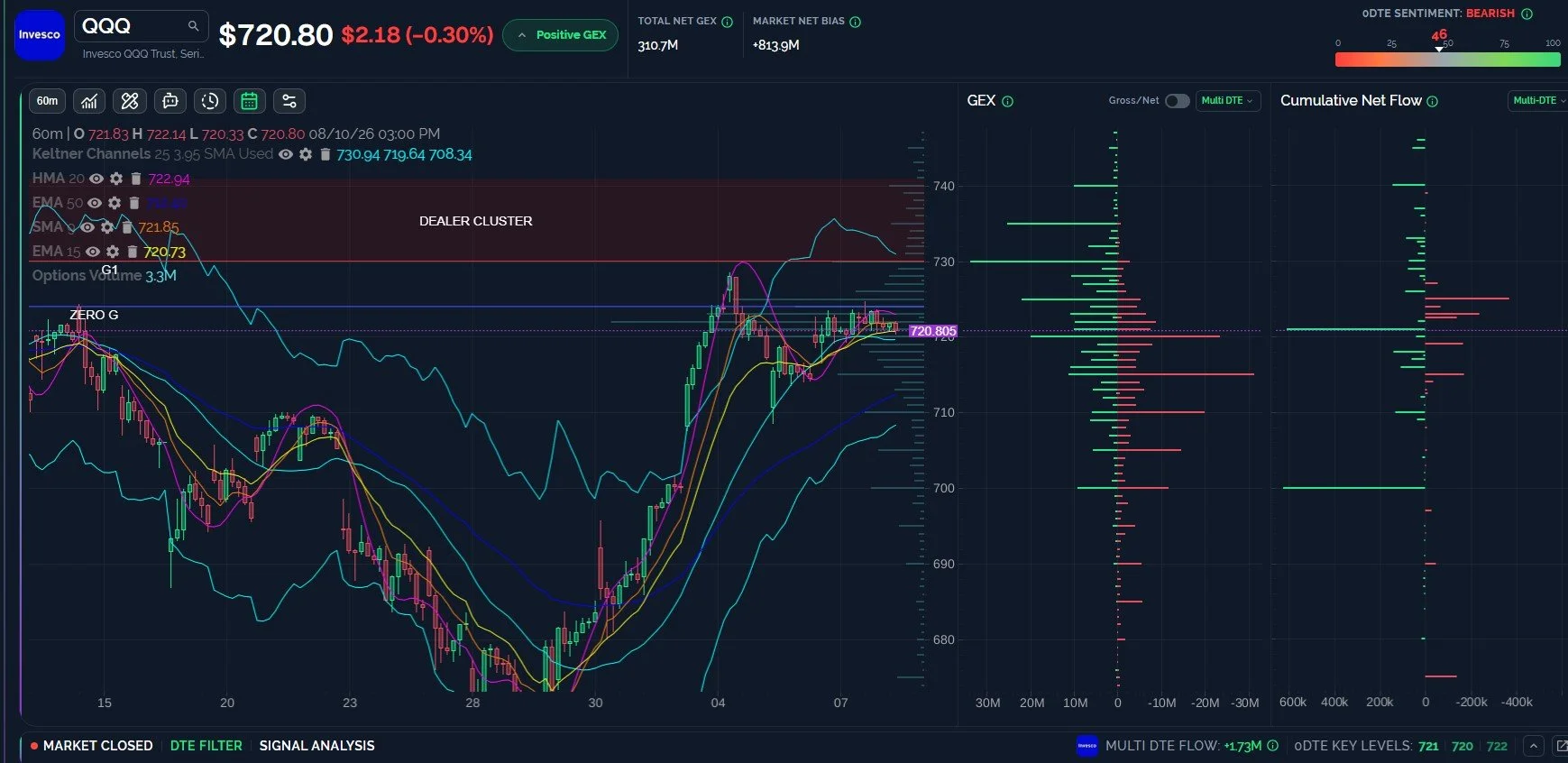Click the $720.80 price display
This screenshot has height=763, width=1568.
(x=276, y=35)
